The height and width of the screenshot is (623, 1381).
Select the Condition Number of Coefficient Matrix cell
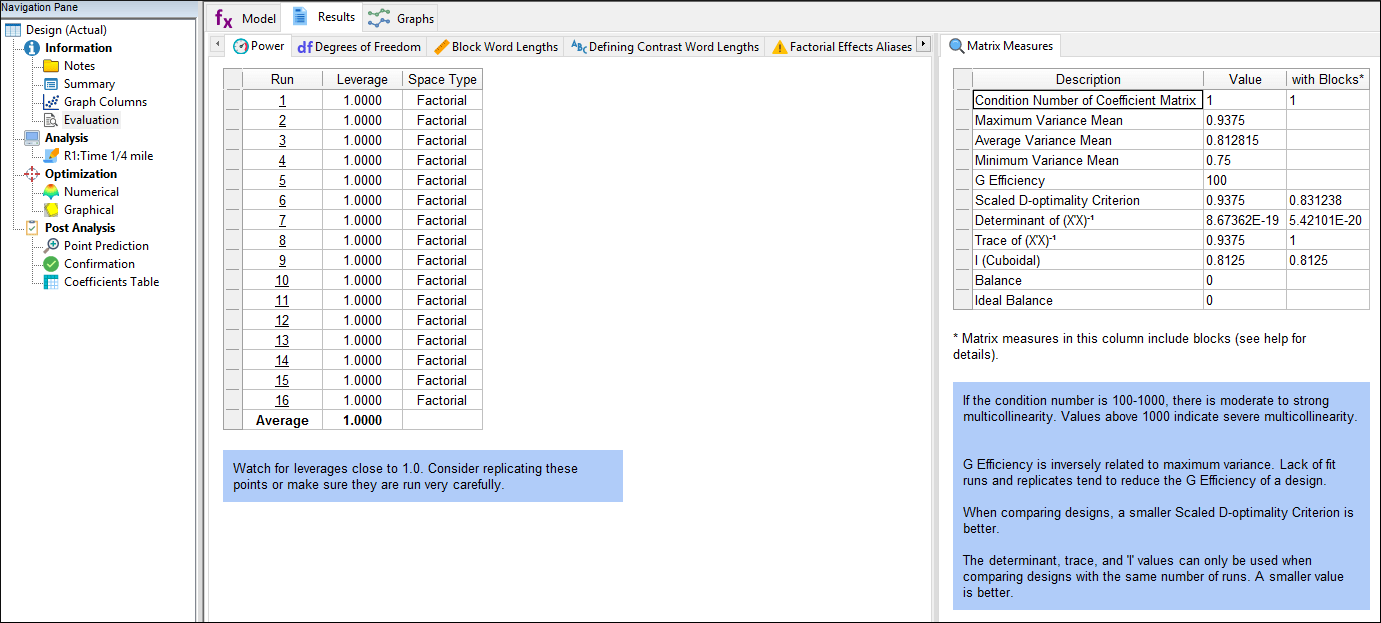coord(1087,100)
